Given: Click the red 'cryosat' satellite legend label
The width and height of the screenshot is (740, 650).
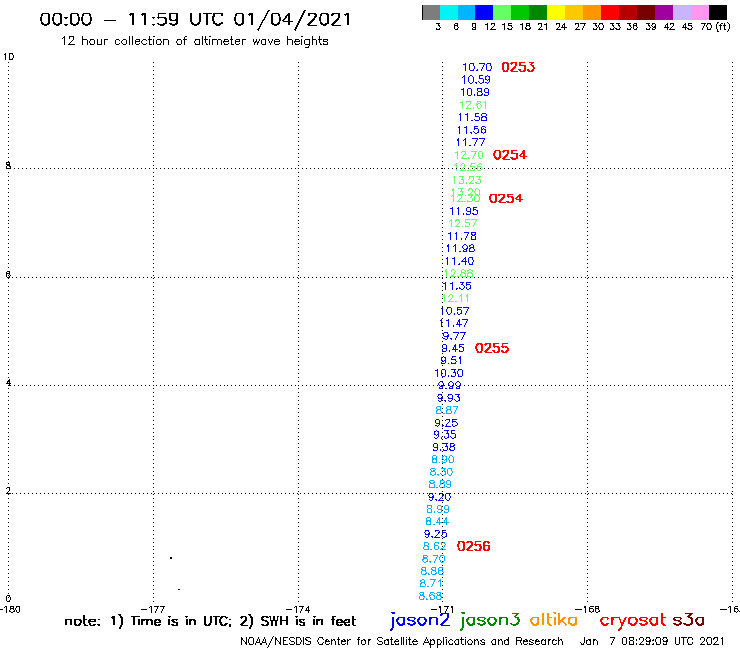Looking at the screenshot, I should click(x=632, y=620).
